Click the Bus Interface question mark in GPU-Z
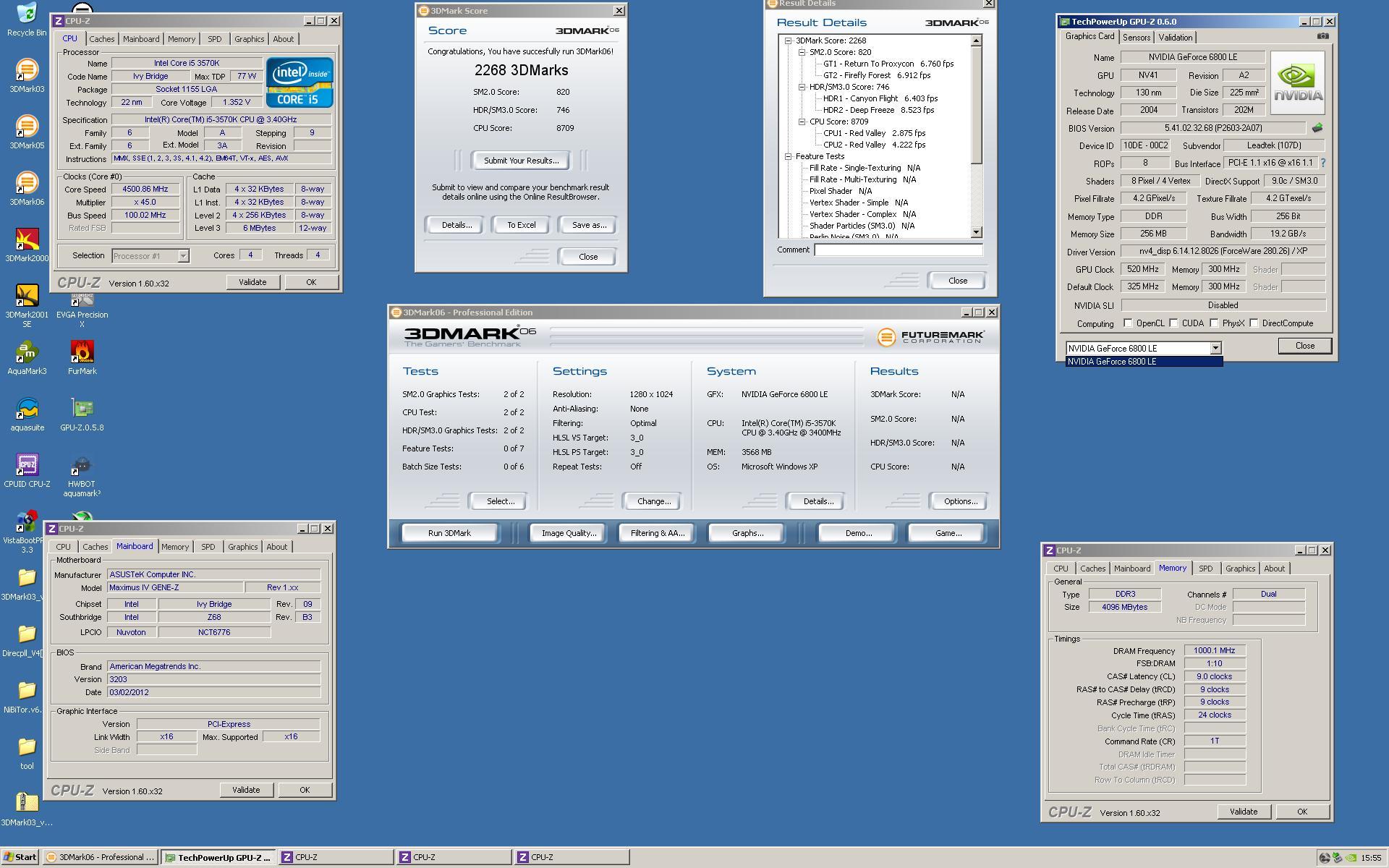1389x868 pixels. (1323, 163)
